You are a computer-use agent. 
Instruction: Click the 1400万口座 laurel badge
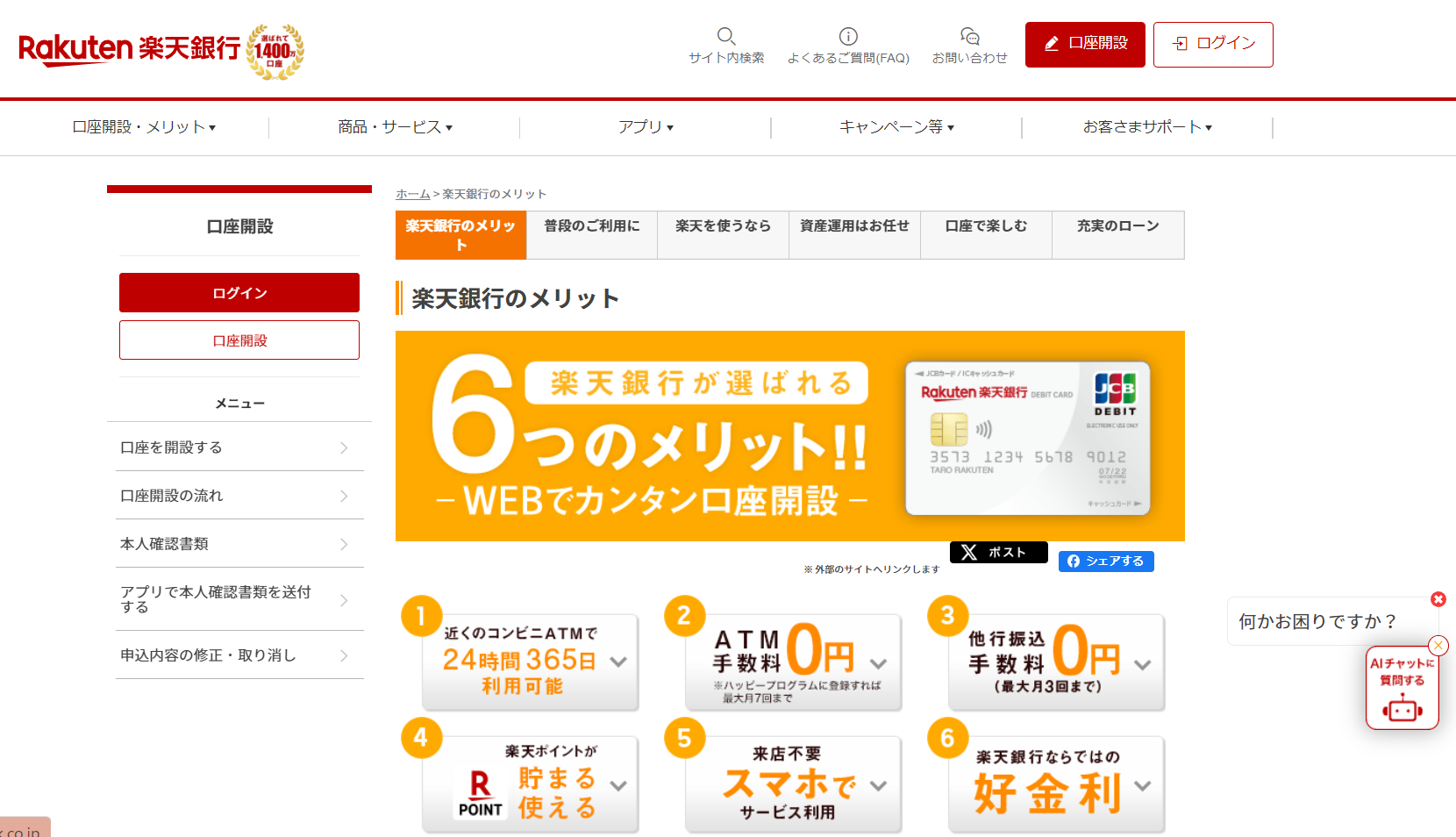pos(275,52)
